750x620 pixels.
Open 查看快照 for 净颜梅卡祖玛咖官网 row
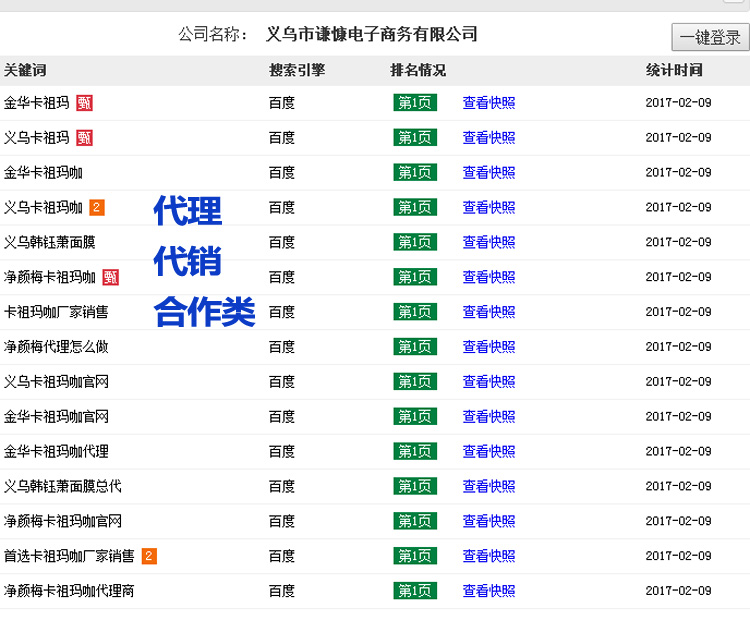point(489,521)
